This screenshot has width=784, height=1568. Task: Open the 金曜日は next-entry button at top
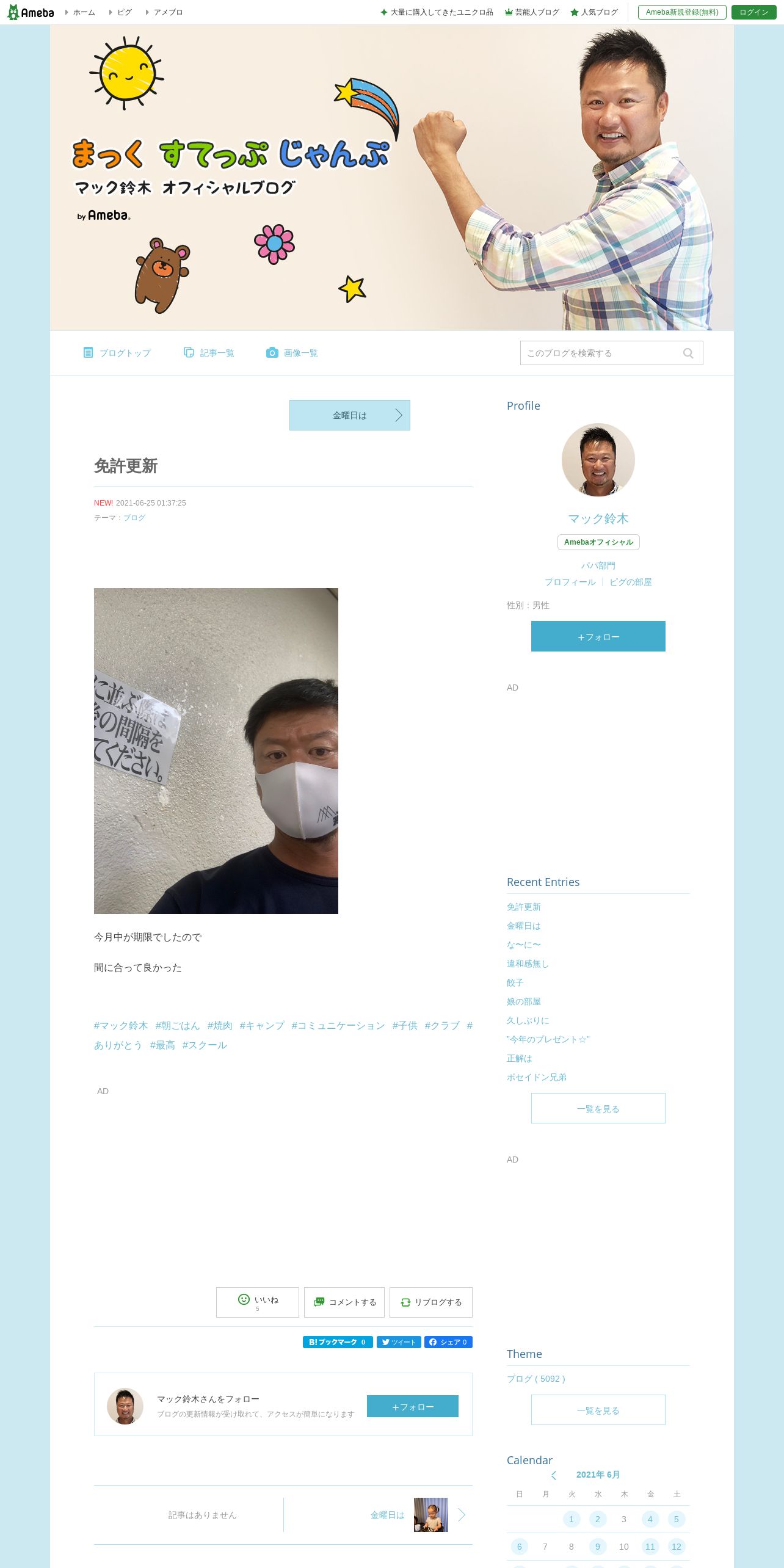pyautogui.click(x=350, y=415)
